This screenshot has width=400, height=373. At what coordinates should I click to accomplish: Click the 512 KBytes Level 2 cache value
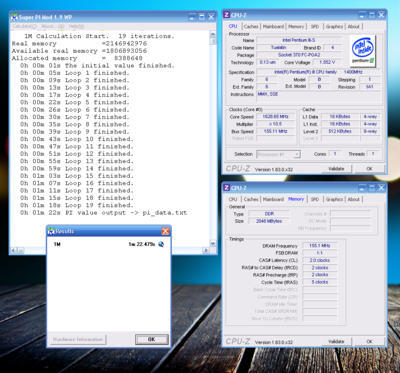click(340, 131)
